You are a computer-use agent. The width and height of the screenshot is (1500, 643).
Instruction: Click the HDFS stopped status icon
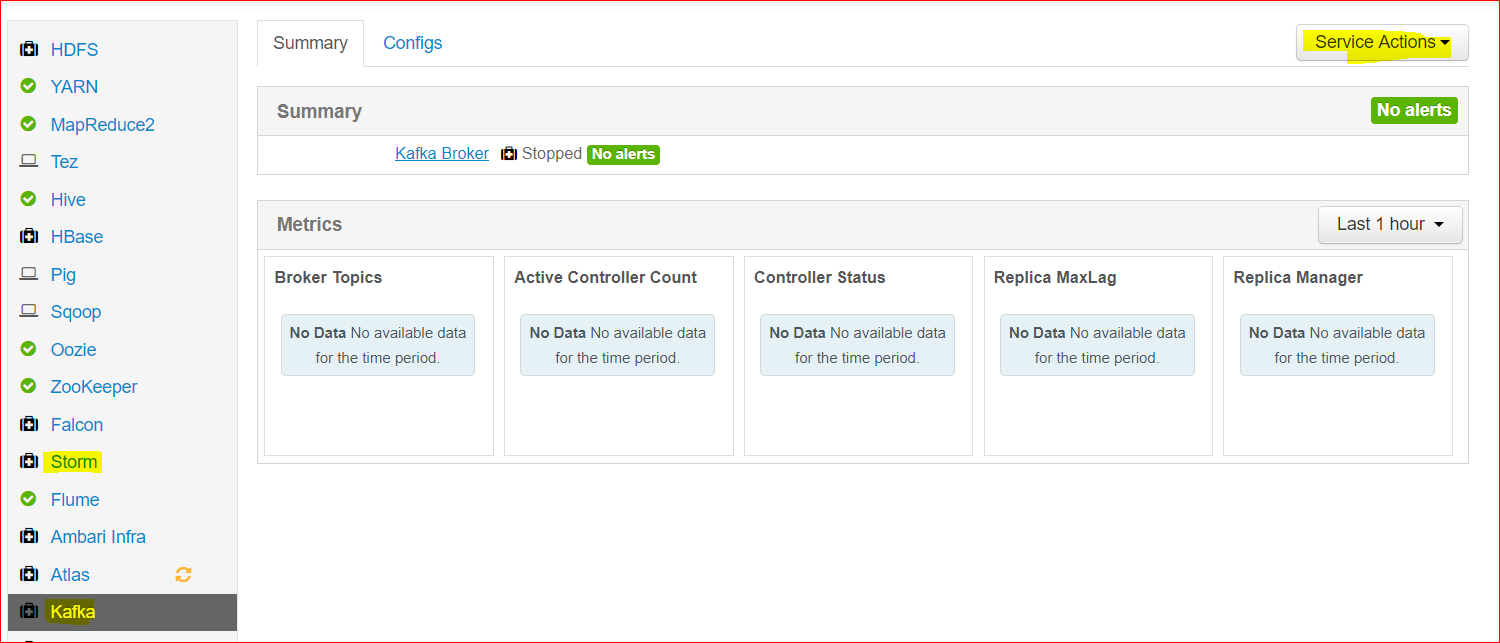[x=29, y=49]
